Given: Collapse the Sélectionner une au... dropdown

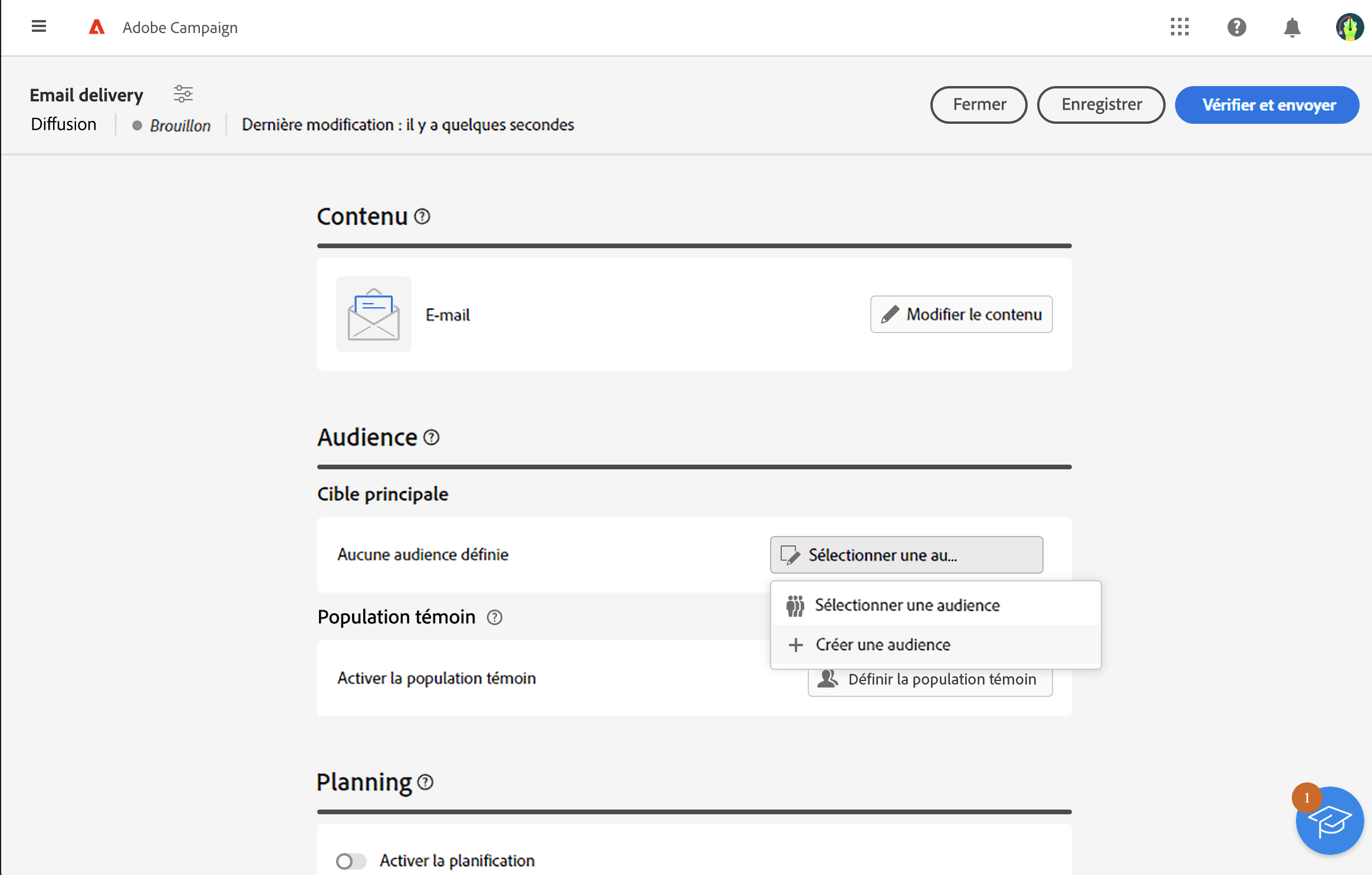Looking at the screenshot, I should click(906, 555).
